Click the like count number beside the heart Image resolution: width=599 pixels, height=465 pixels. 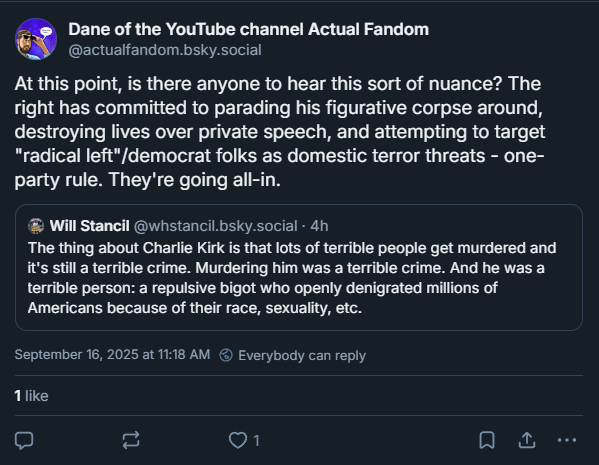click(x=256, y=441)
